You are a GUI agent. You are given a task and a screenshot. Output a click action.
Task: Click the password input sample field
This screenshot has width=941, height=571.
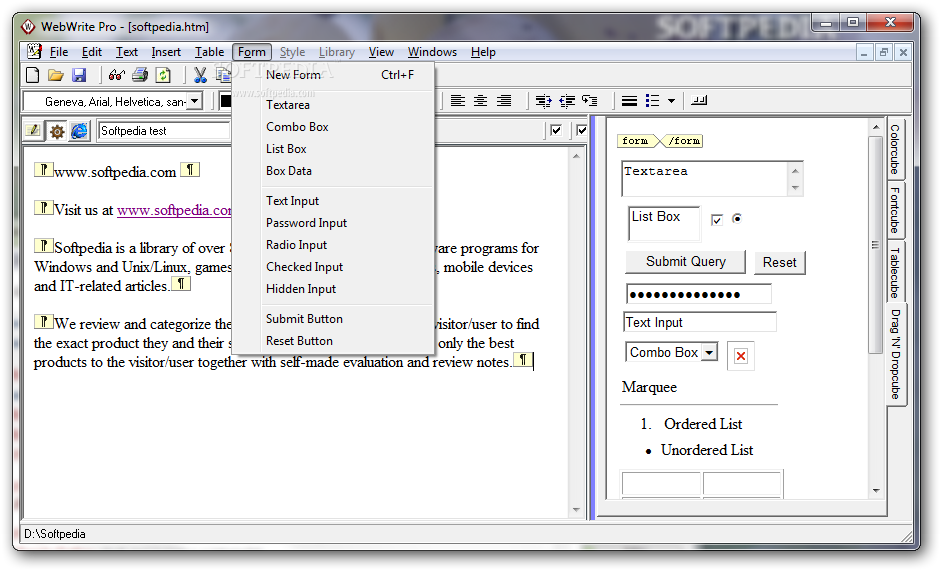[x=699, y=294]
